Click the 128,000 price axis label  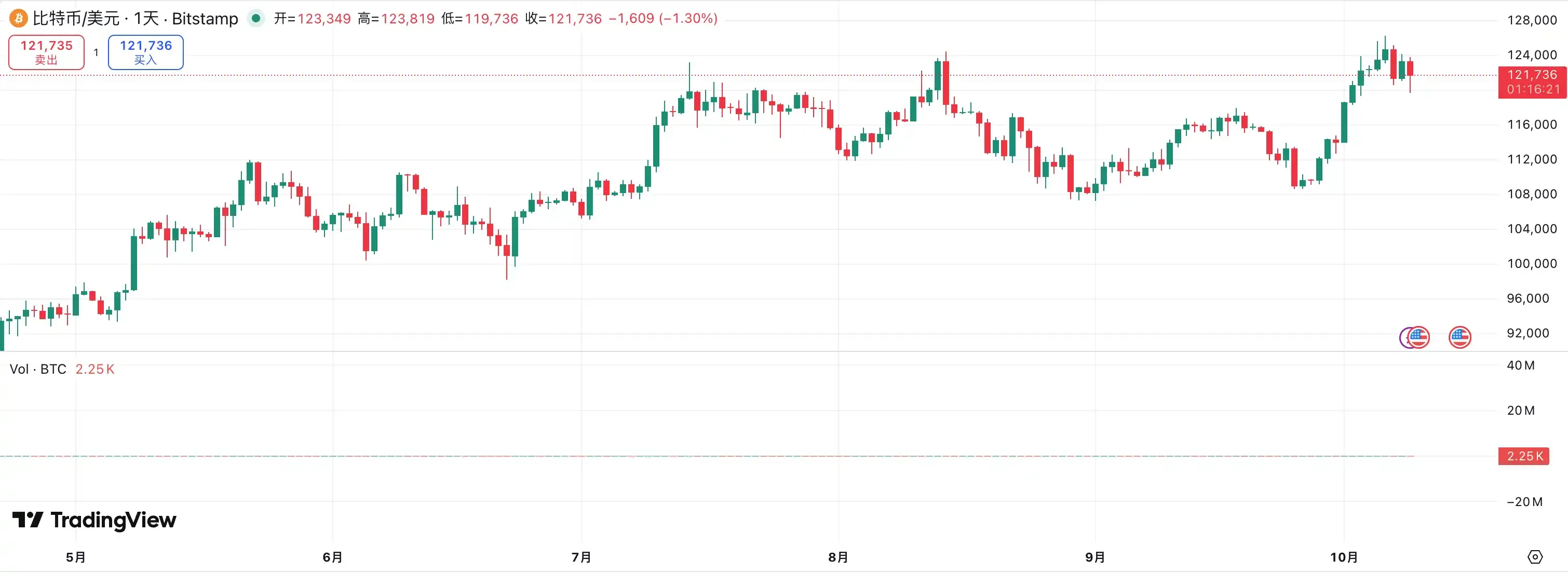[1532, 20]
